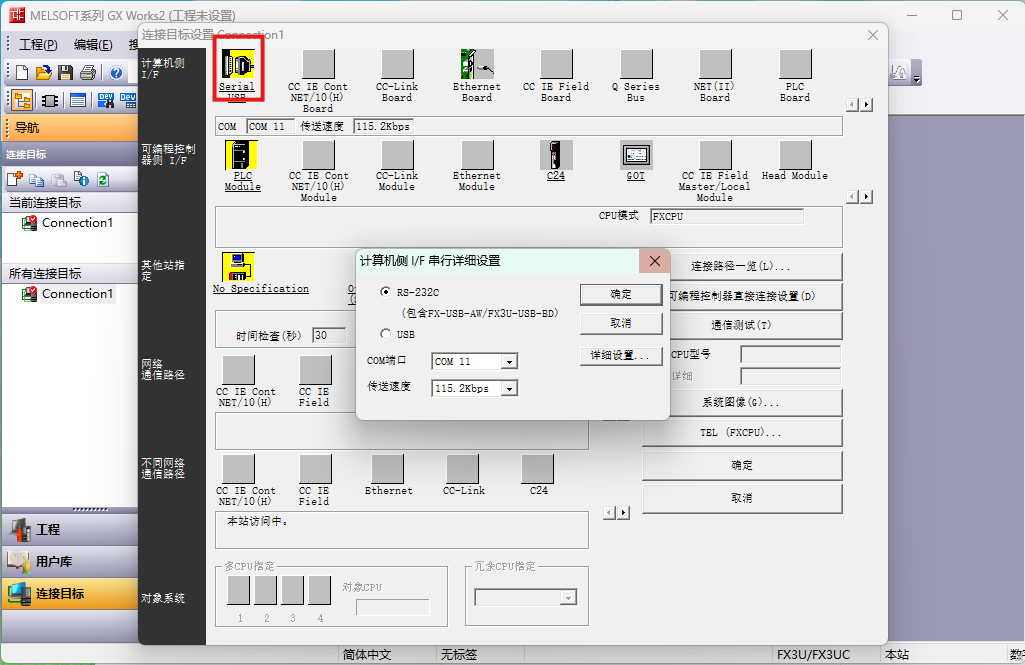This screenshot has height=665, width=1025.
Task: Select the PLC Module icon
Action: (x=241, y=155)
